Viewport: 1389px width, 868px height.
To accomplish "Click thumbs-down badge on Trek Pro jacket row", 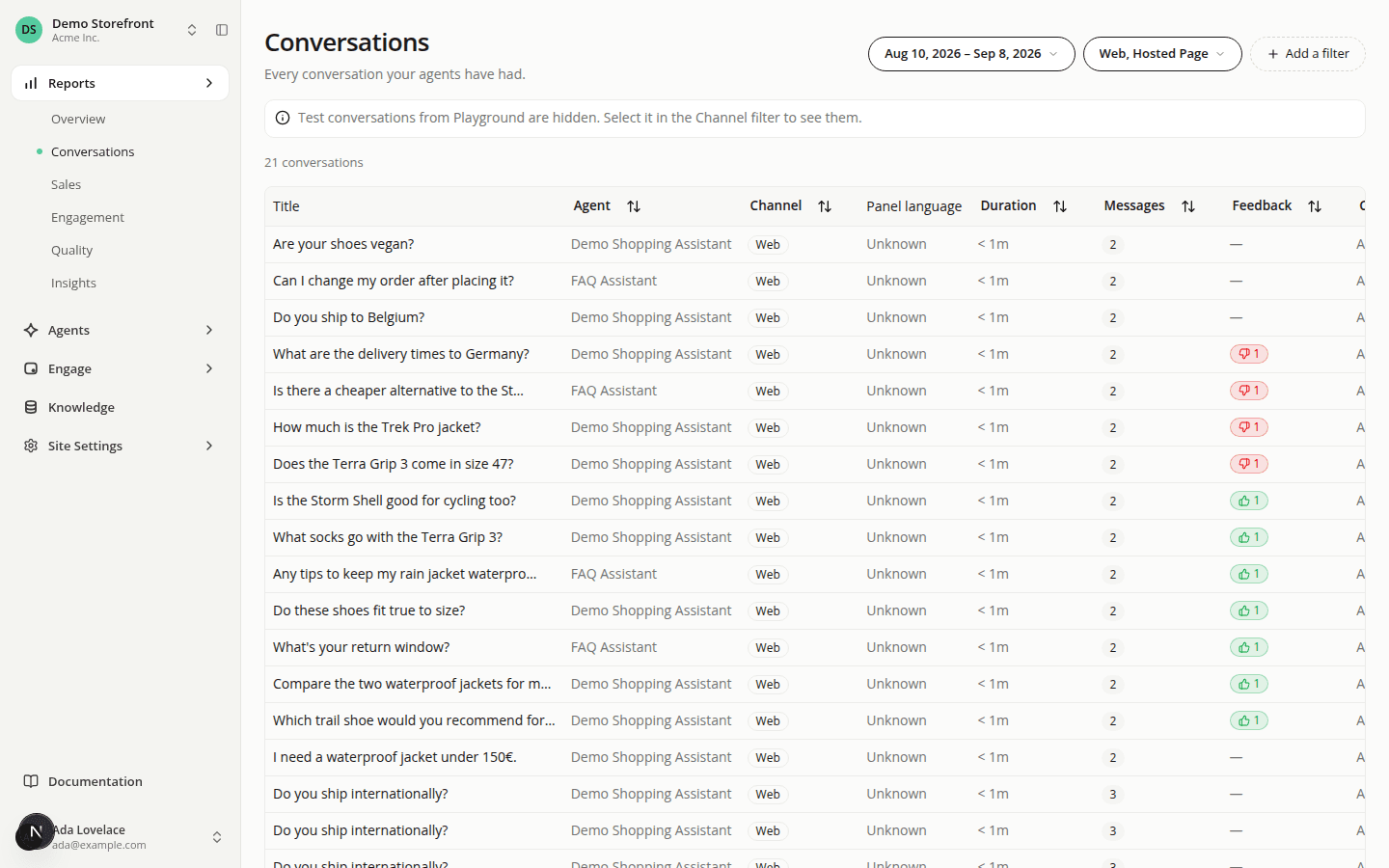I will [1249, 427].
